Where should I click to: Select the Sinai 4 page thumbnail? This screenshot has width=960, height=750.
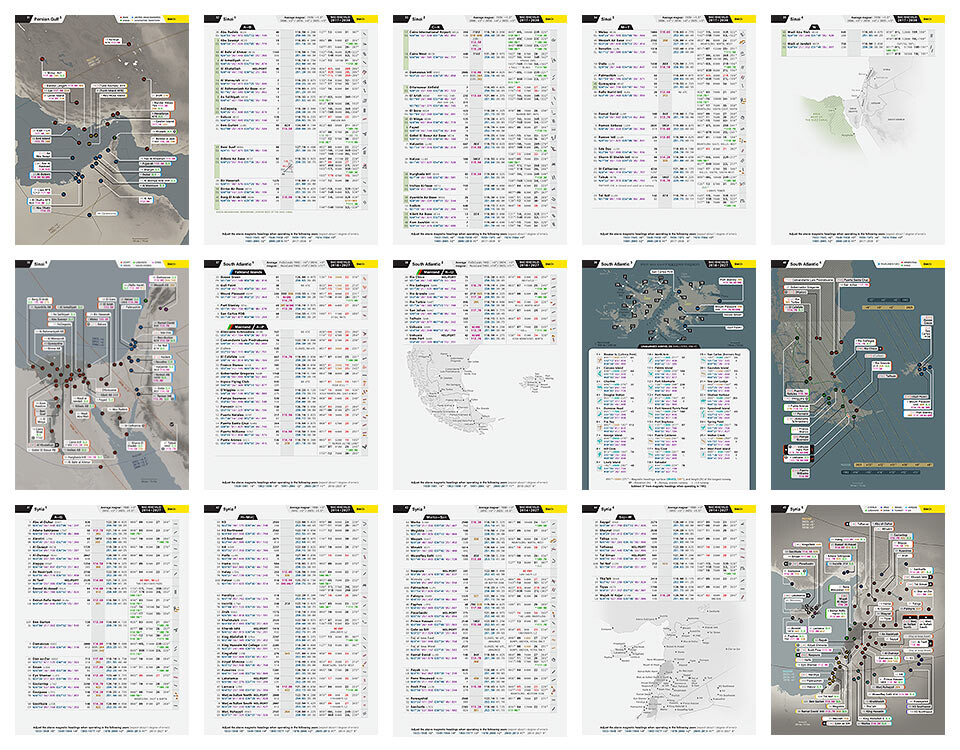tap(858, 130)
